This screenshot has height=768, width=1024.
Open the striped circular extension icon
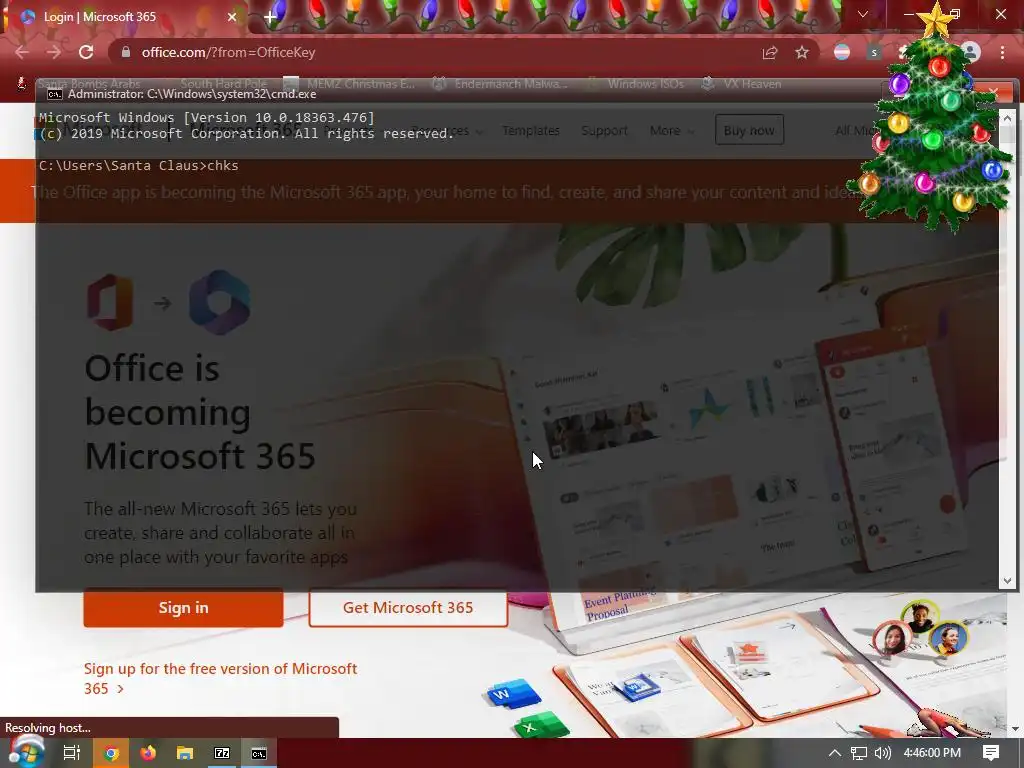pyautogui.click(x=842, y=52)
